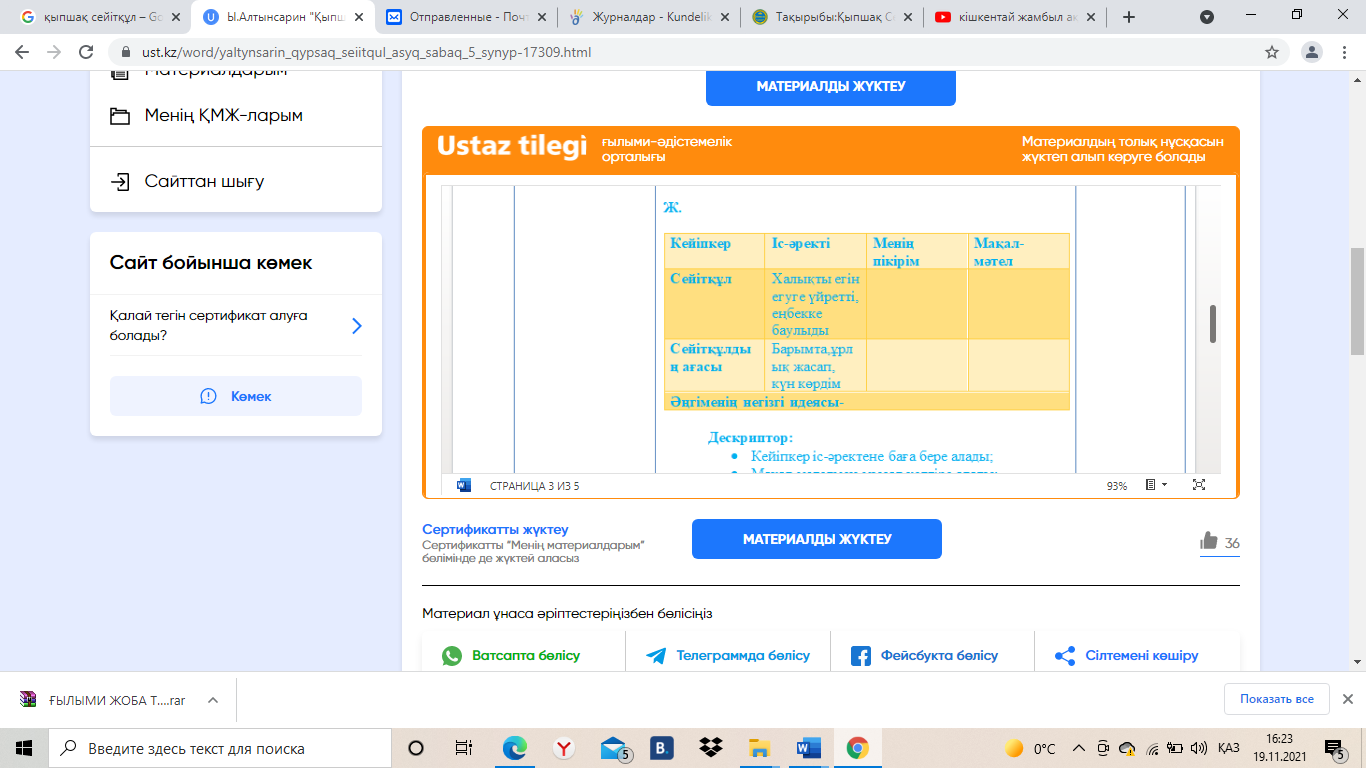1366x768 pixels.
Task: Click the Показать все downloads button
Action: 1277,699
